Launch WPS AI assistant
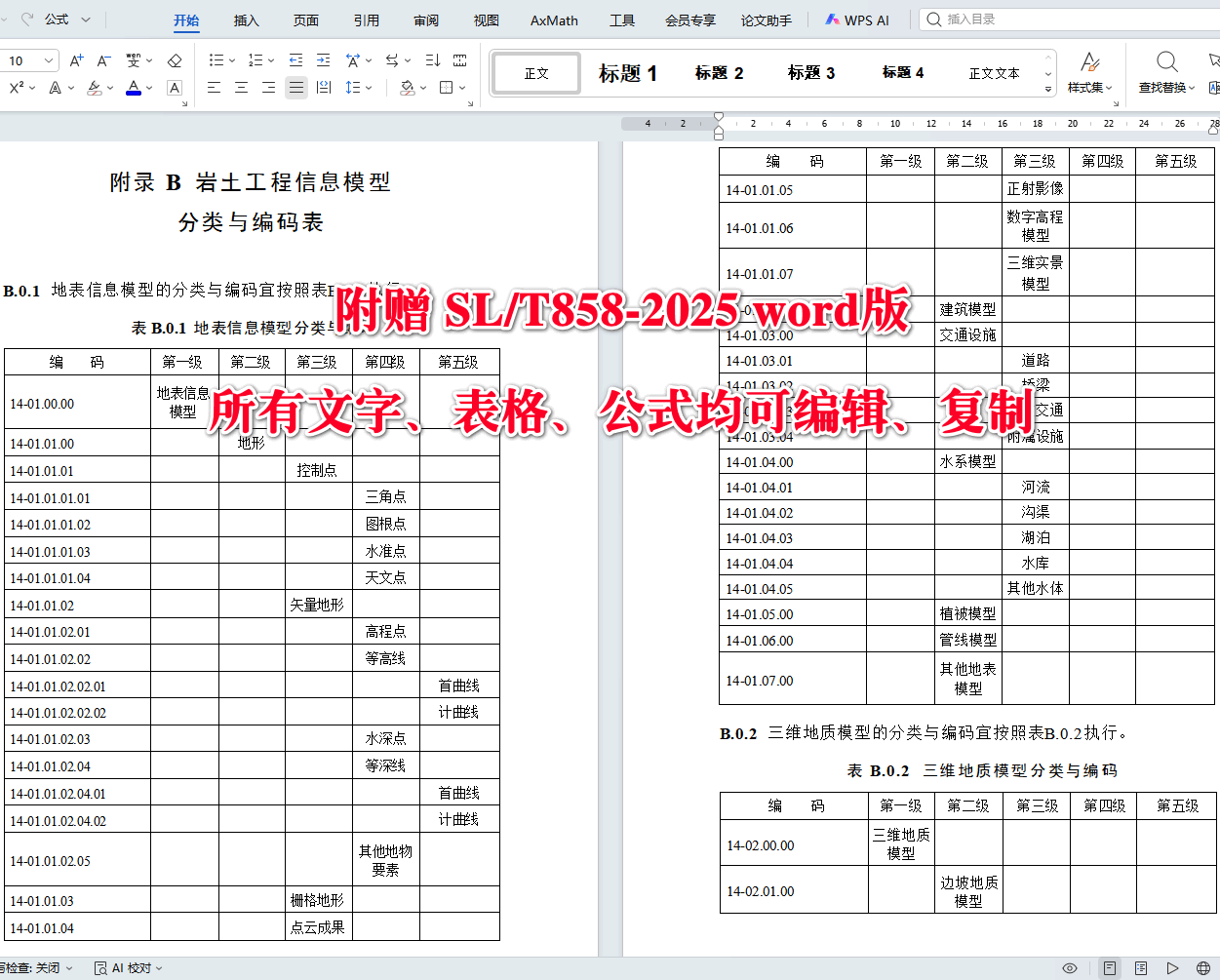 [x=857, y=20]
